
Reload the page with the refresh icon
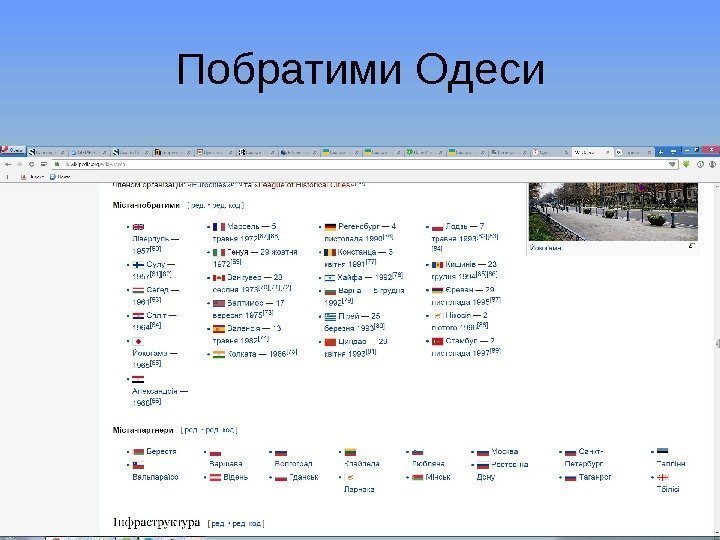(x=31, y=164)
